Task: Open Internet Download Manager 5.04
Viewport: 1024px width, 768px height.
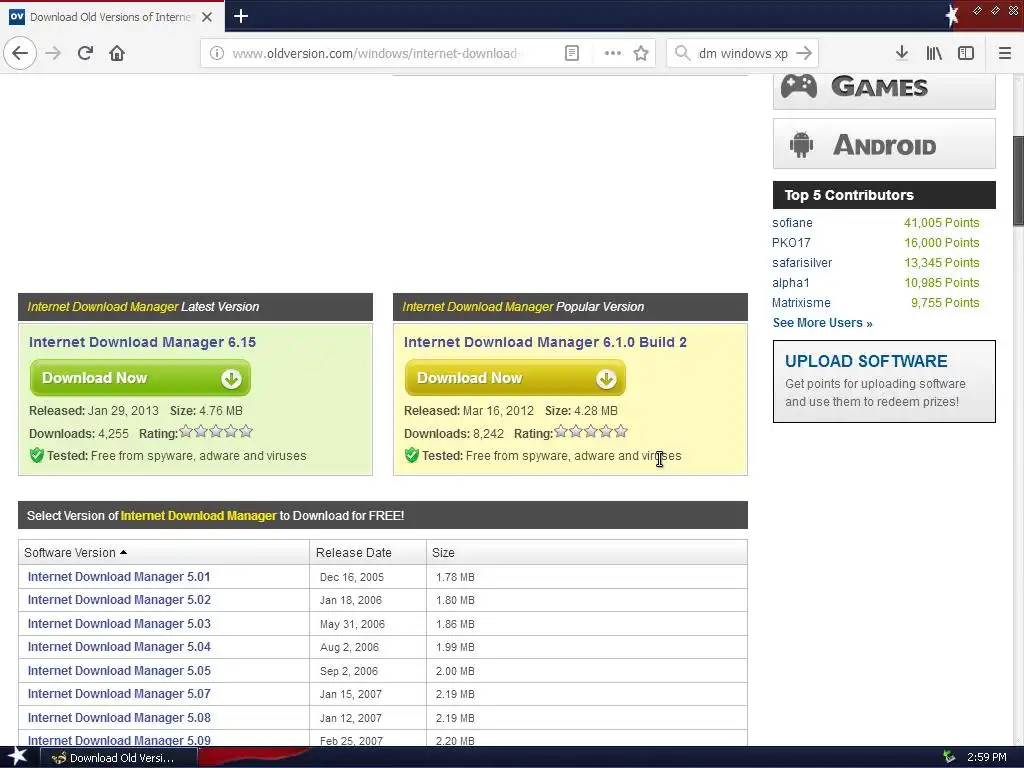Action: click(x=119, y=647)
